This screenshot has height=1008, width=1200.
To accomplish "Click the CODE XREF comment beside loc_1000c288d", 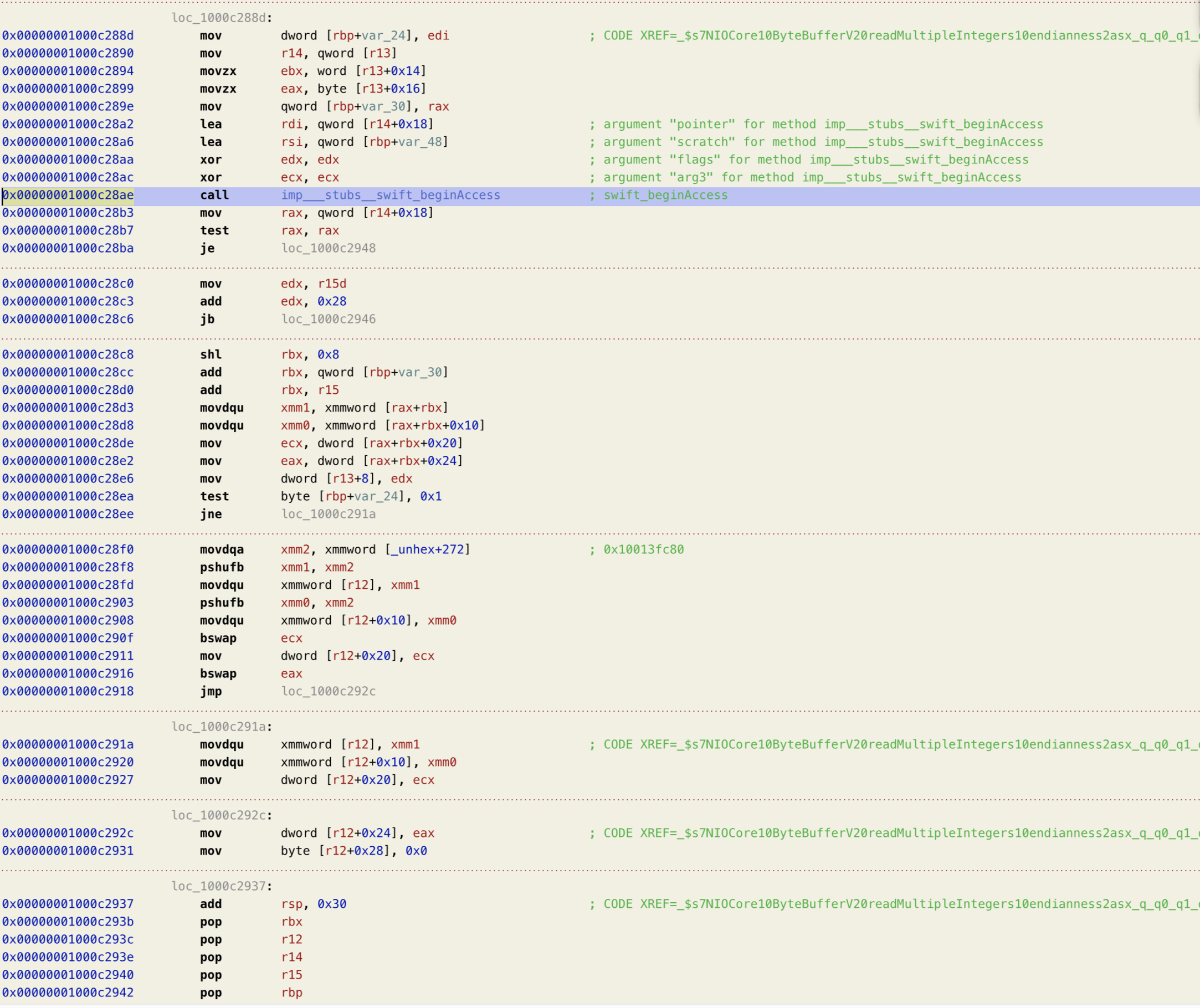I will click(x=892, y=35).
